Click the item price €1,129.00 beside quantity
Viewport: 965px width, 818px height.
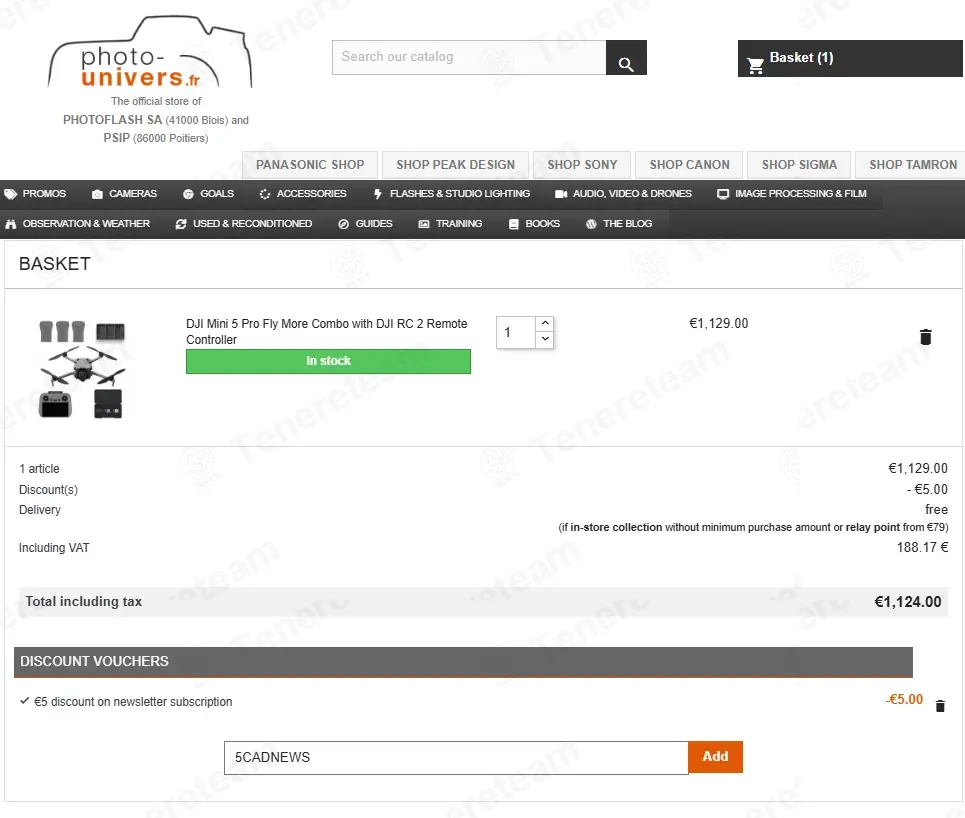coord(718,324)
